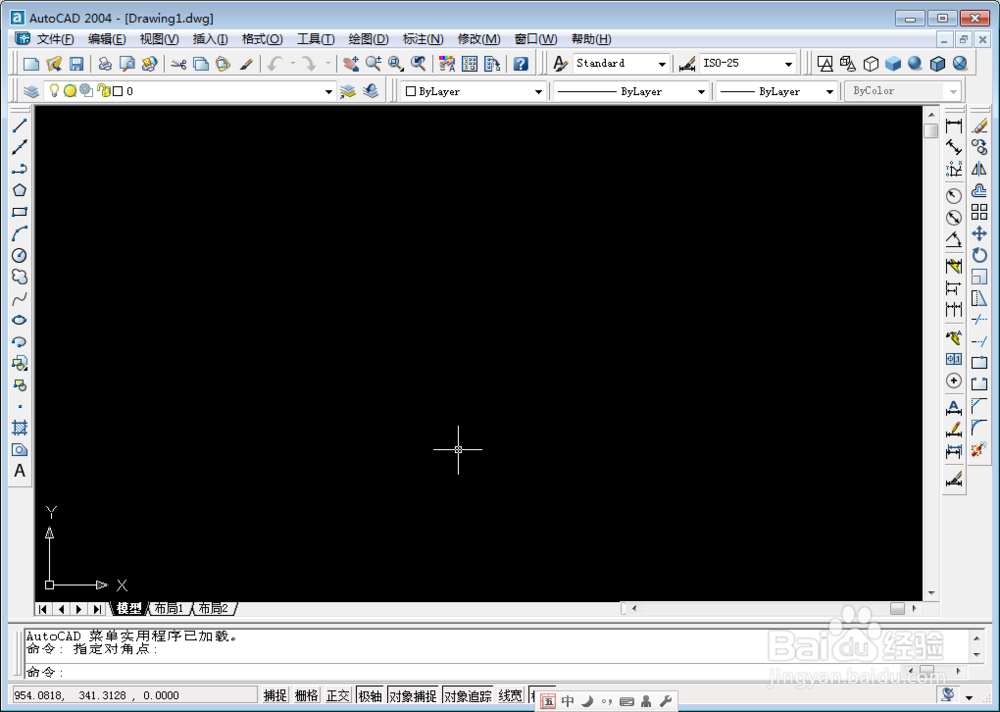Select the Erase tool
The height and width of the screenshot is (712, 1000).
pos(980,126)
